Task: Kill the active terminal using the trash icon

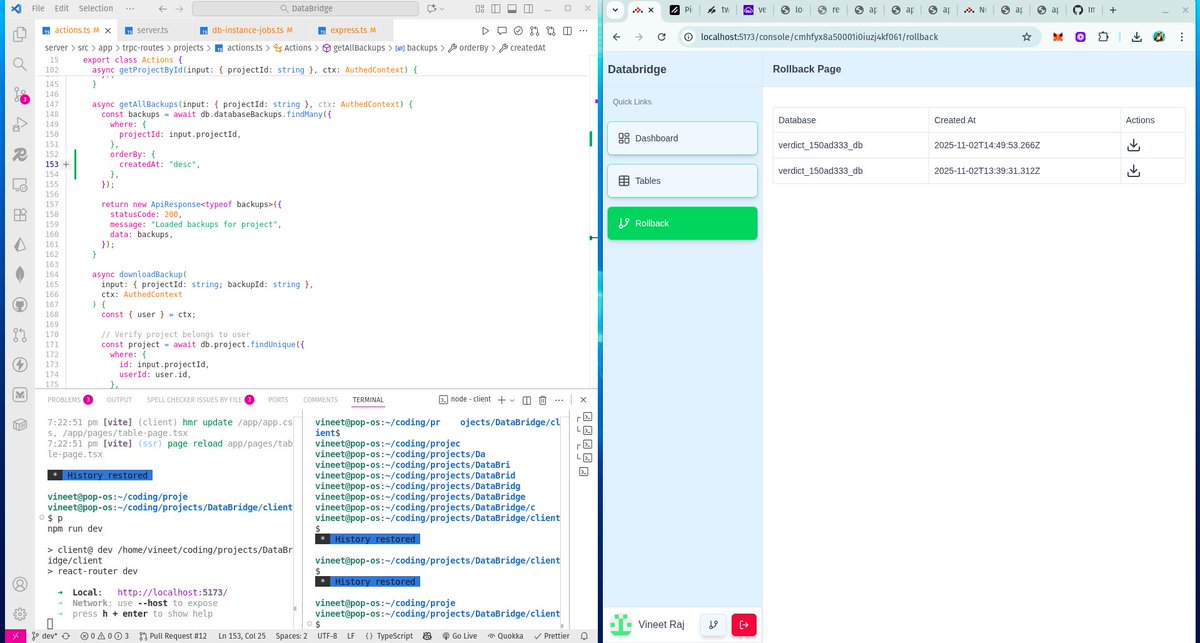Action: [x=543, y=399]
